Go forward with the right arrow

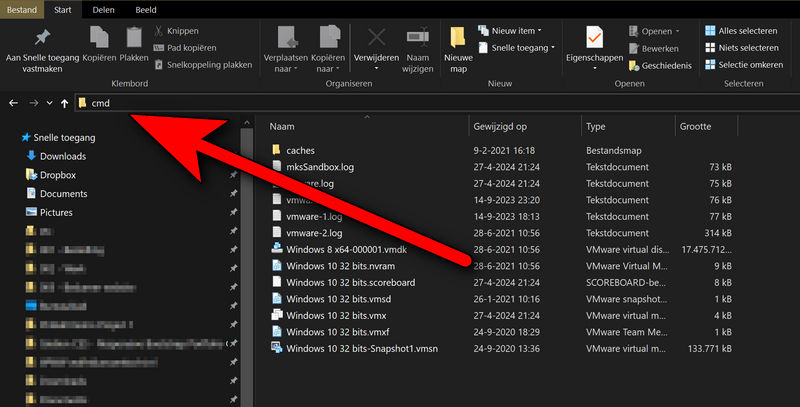click(x=34, y=103)
